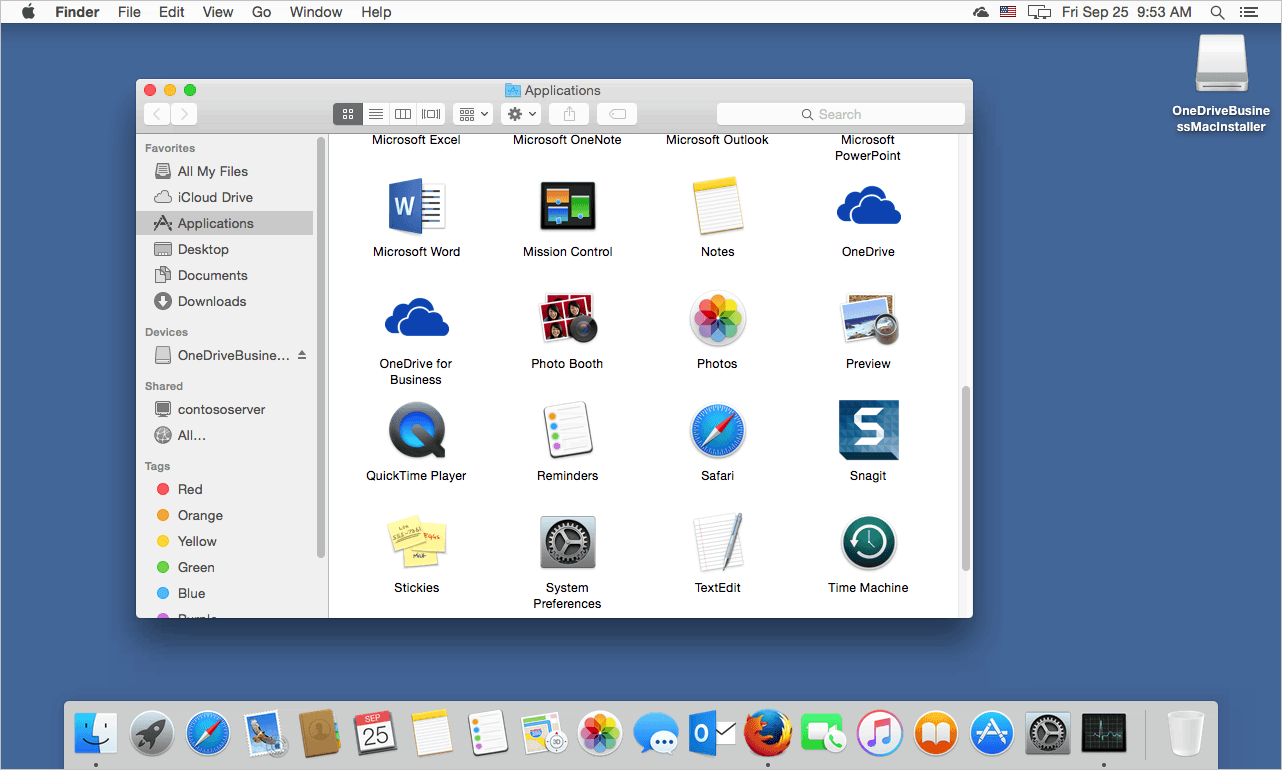Screen dimensions: 1282x770
Task: Open the Help menu
Action: pyautogui.click(x=376, y=12)
